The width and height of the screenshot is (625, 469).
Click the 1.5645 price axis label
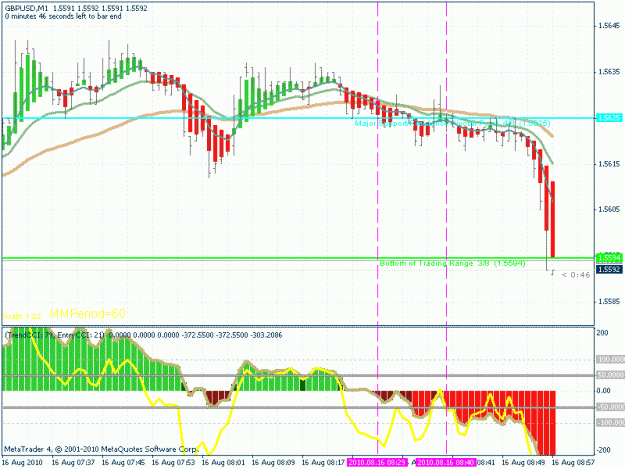coord(609,26)
